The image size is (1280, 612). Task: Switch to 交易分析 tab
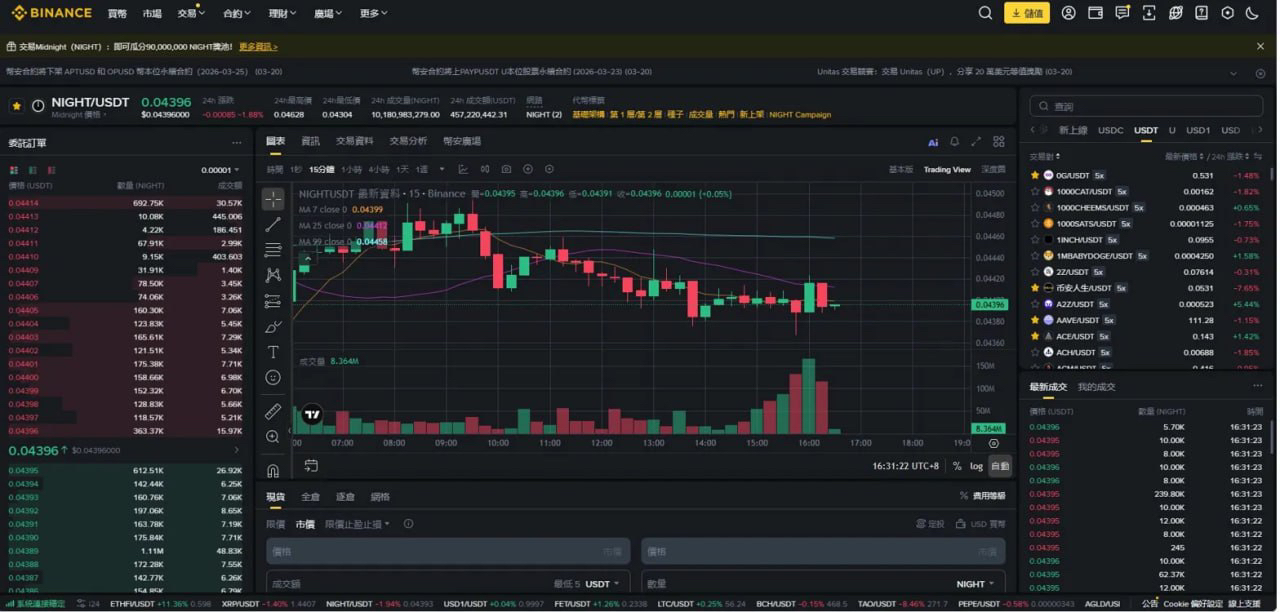click(408, 141)
